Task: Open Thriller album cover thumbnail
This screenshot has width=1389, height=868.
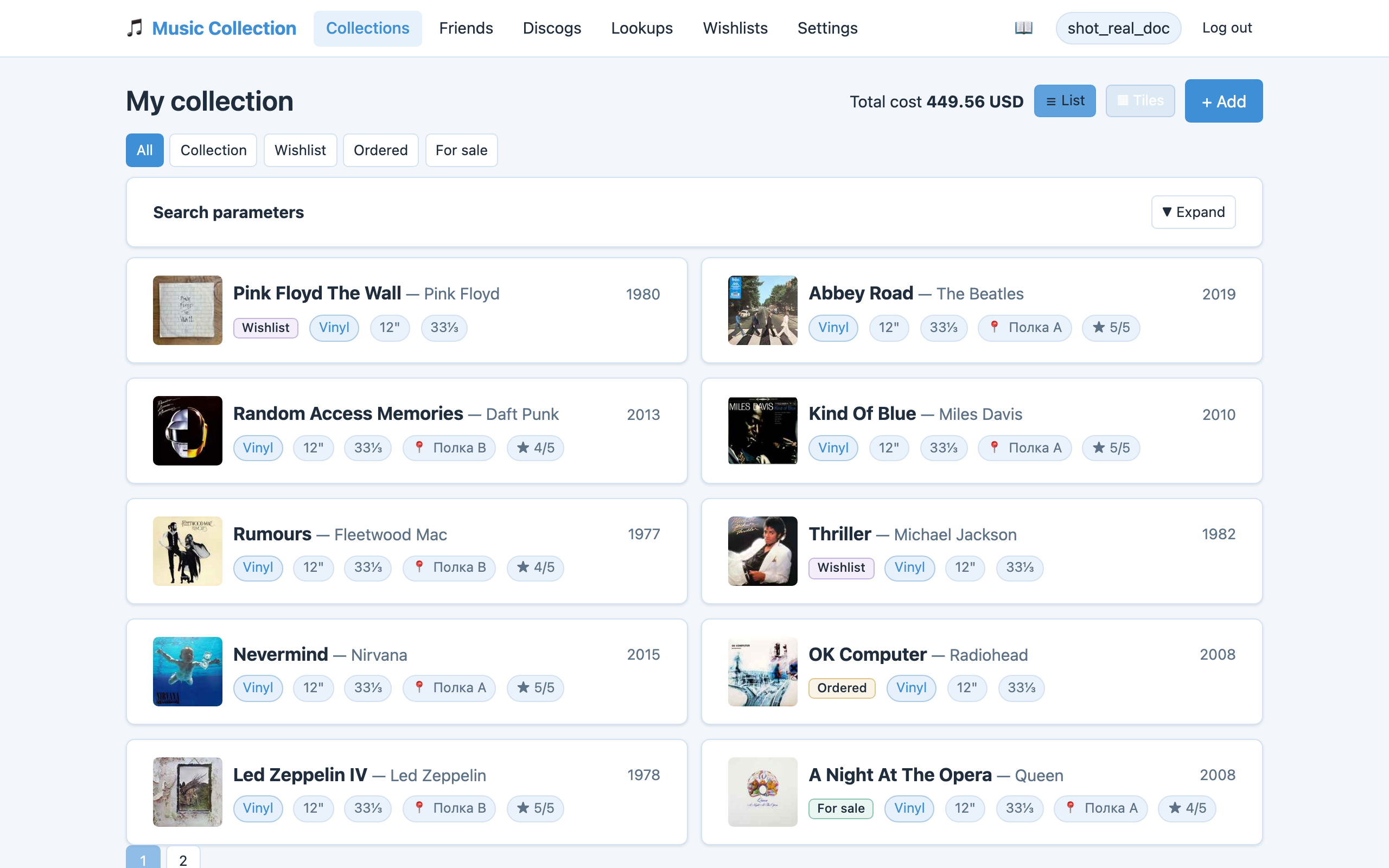Action: coord(763,551)
